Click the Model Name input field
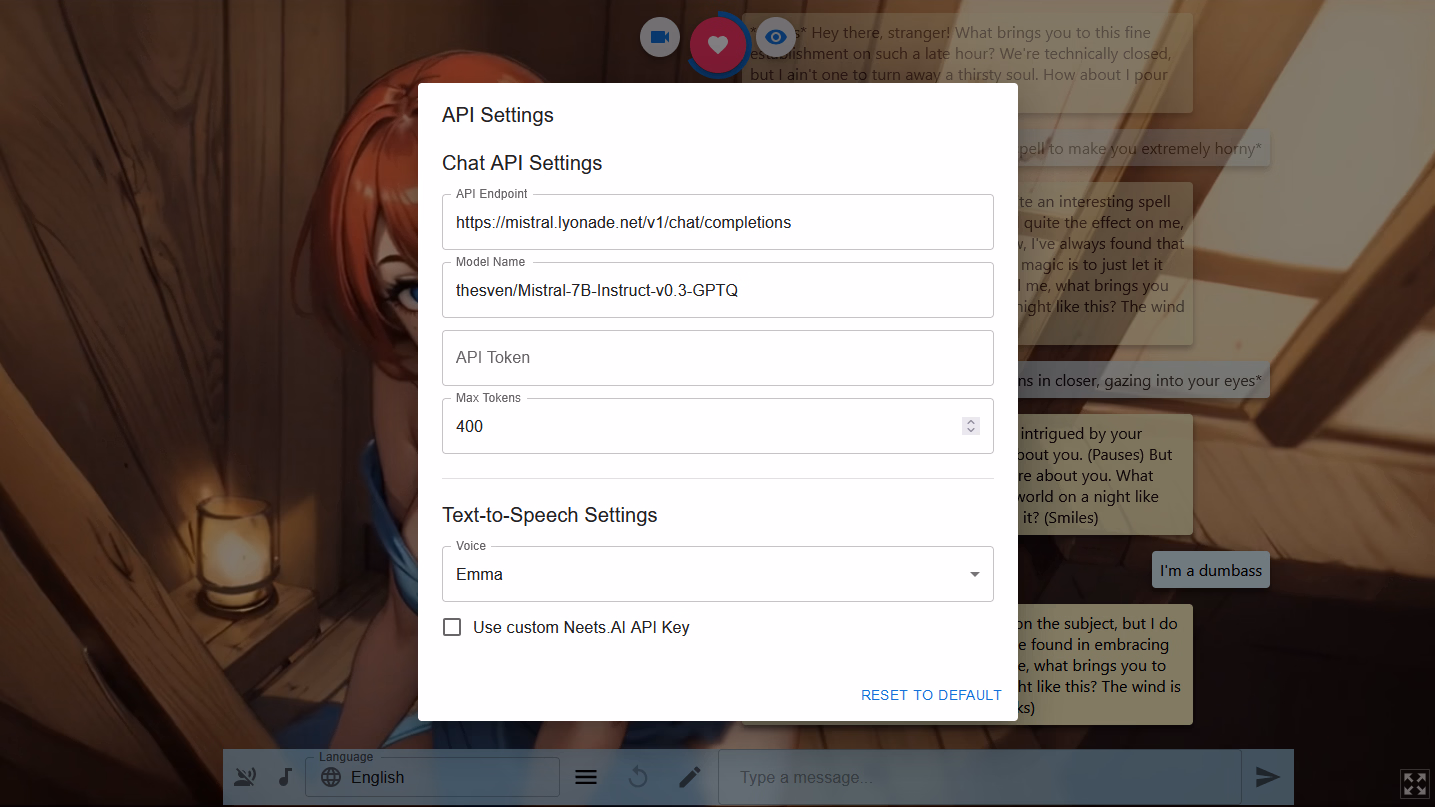This screenshot has width=1435, height=807. [x=718, y=290]
